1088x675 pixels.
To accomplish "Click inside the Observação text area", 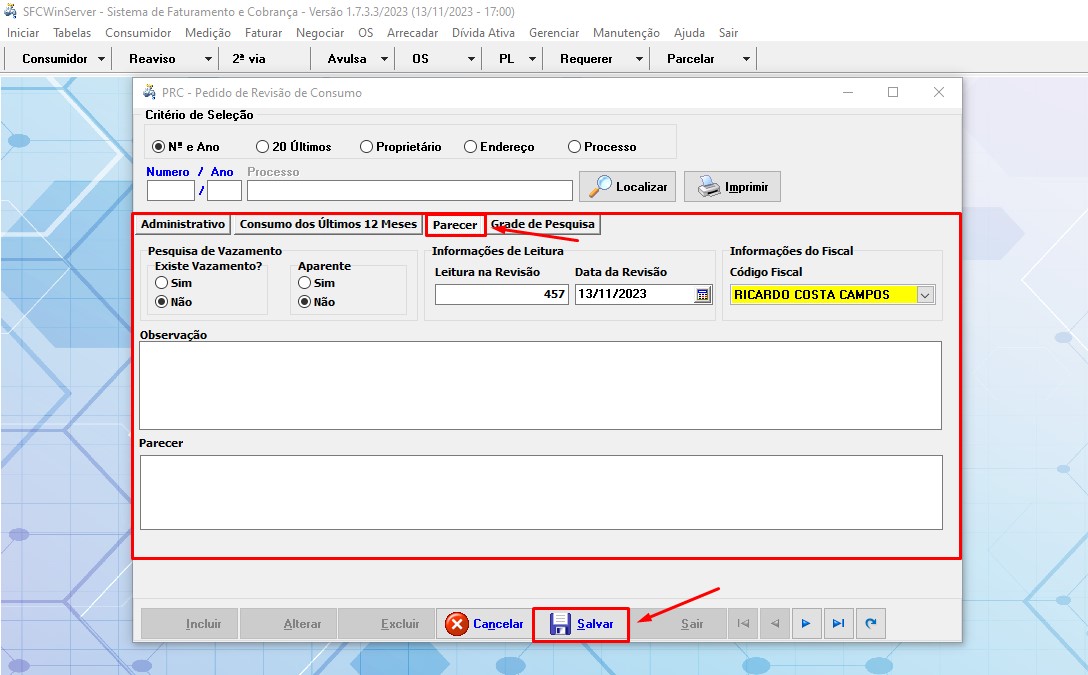I will pyautogui.click(x=540, y=385).
